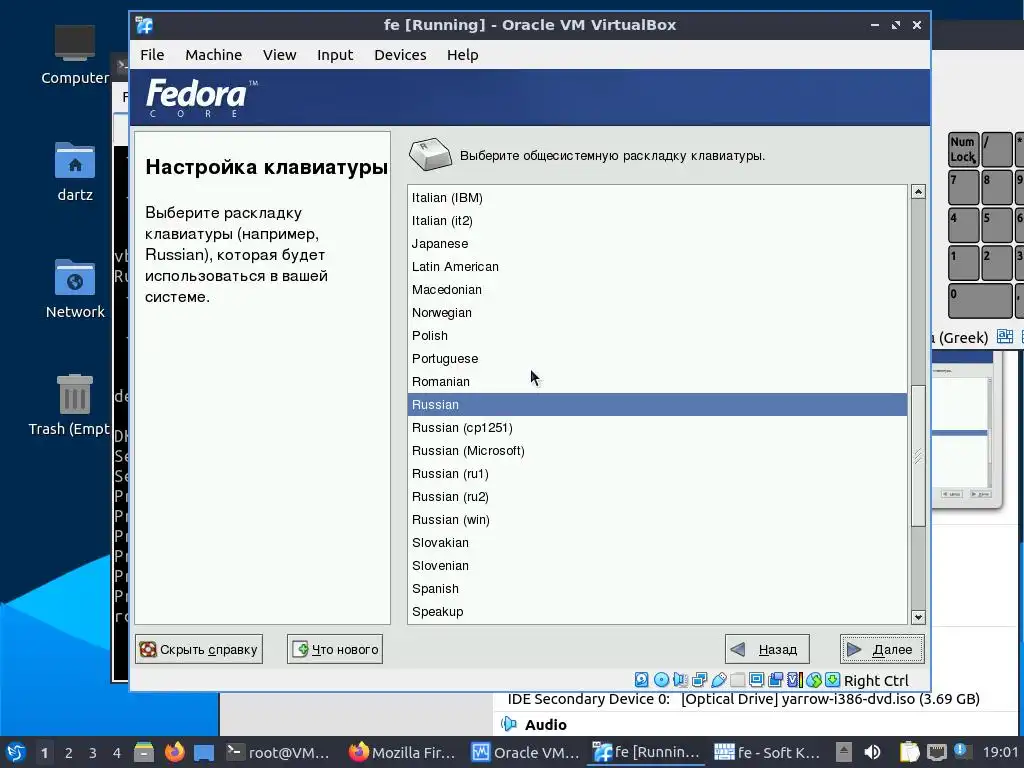Click the recording status icon
Screen dimensions: 1024x768
tap(775, 680)
